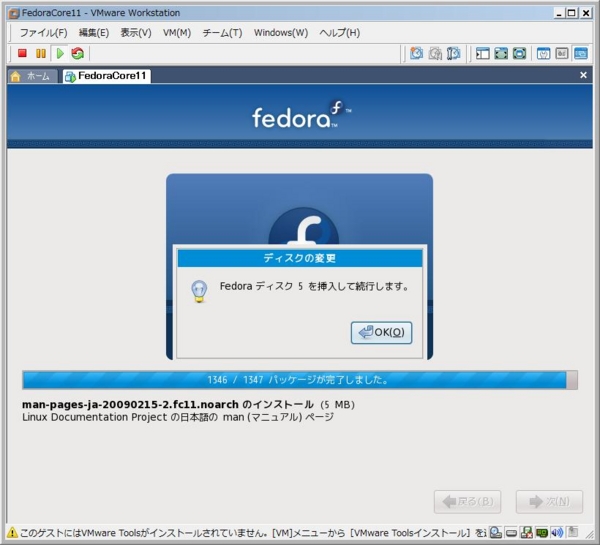Take a snapshot using the snapshot icon
Viewport: 600px width, 545px height.
tap(416, 53)
